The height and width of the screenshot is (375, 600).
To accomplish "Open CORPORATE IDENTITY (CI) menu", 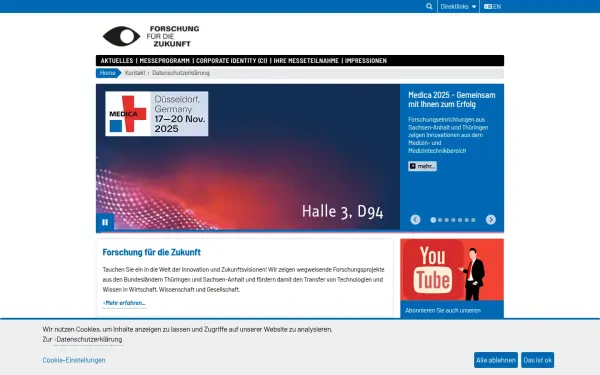I will coord(232,60).
